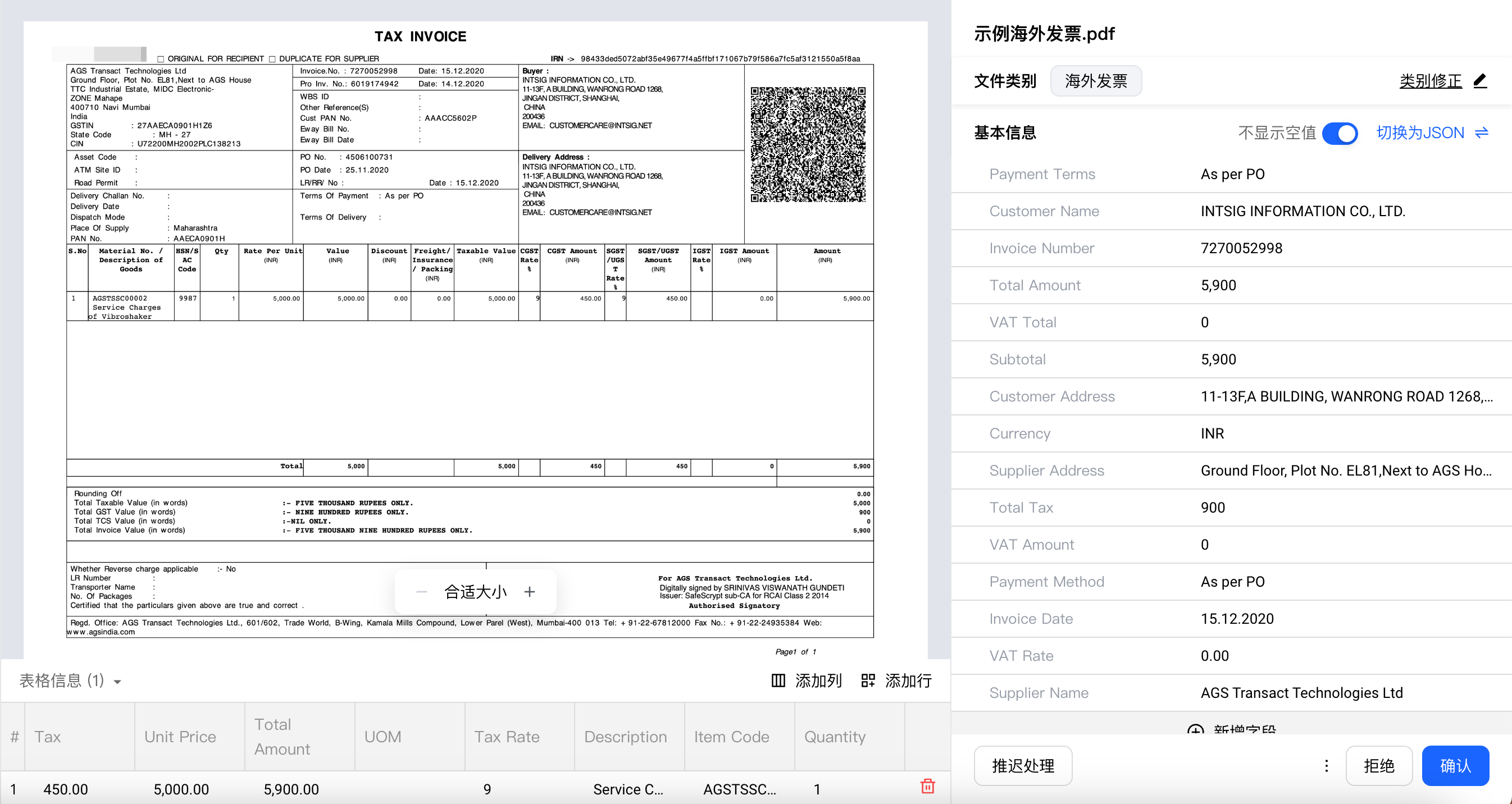Check the ORIGINAL FOR RECIPIENT checkbox

(x=160, y=59)
